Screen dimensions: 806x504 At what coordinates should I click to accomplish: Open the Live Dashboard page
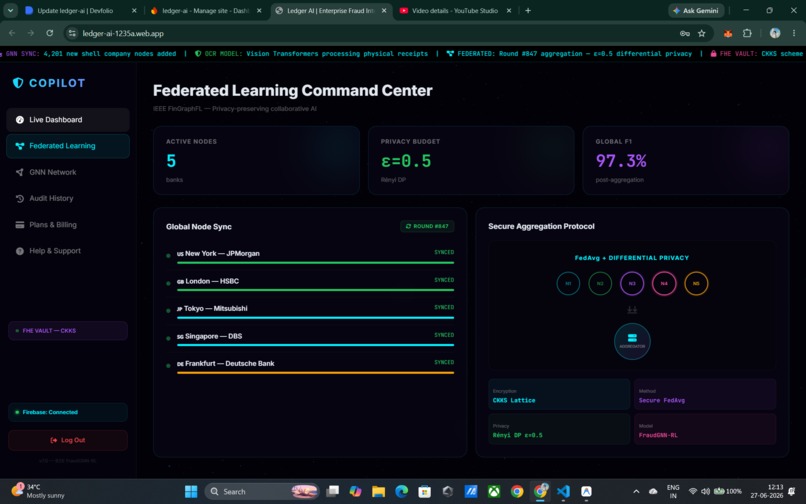[x=68, y=120]
